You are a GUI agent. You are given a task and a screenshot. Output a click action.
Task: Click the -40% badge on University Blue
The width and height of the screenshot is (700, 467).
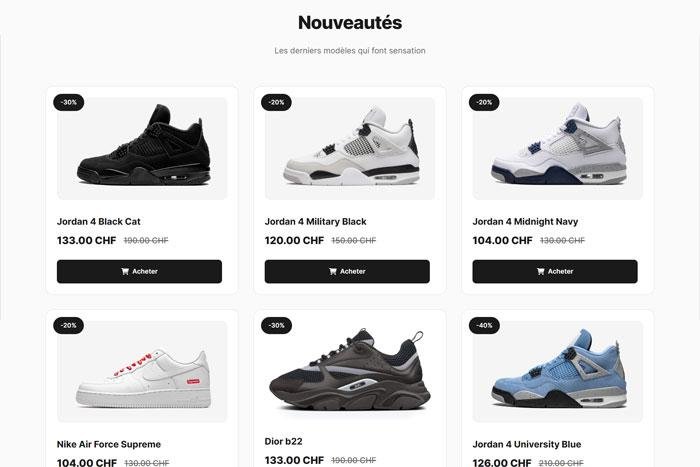pyautogui.click(x=484, y=325)
